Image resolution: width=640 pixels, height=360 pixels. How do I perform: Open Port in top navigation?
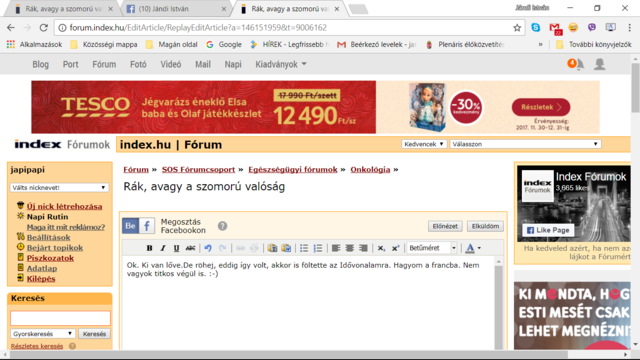click(70, 64)
